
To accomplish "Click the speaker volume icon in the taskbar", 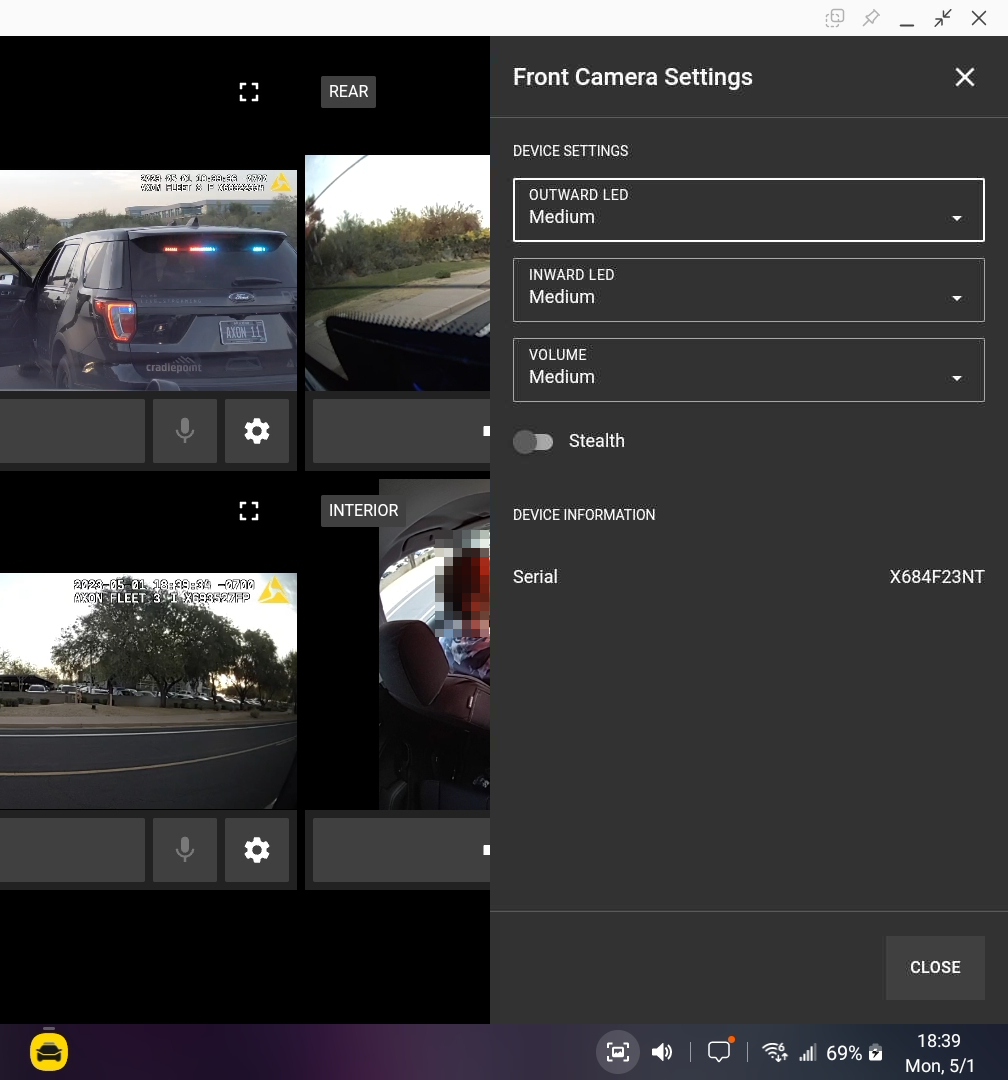I will point(662,1052).
